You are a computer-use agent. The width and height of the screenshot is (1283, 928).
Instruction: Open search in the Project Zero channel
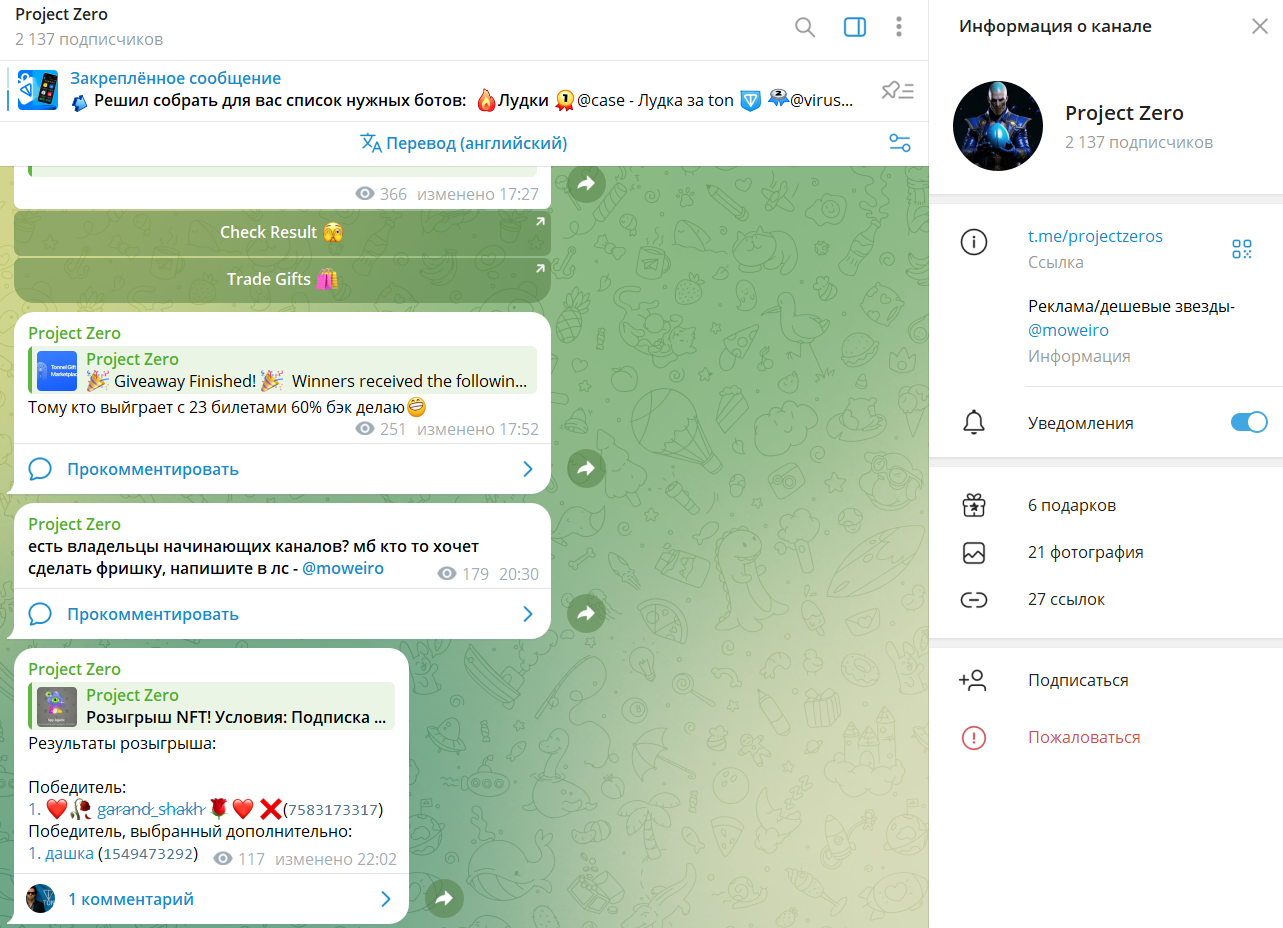[805, 27]
